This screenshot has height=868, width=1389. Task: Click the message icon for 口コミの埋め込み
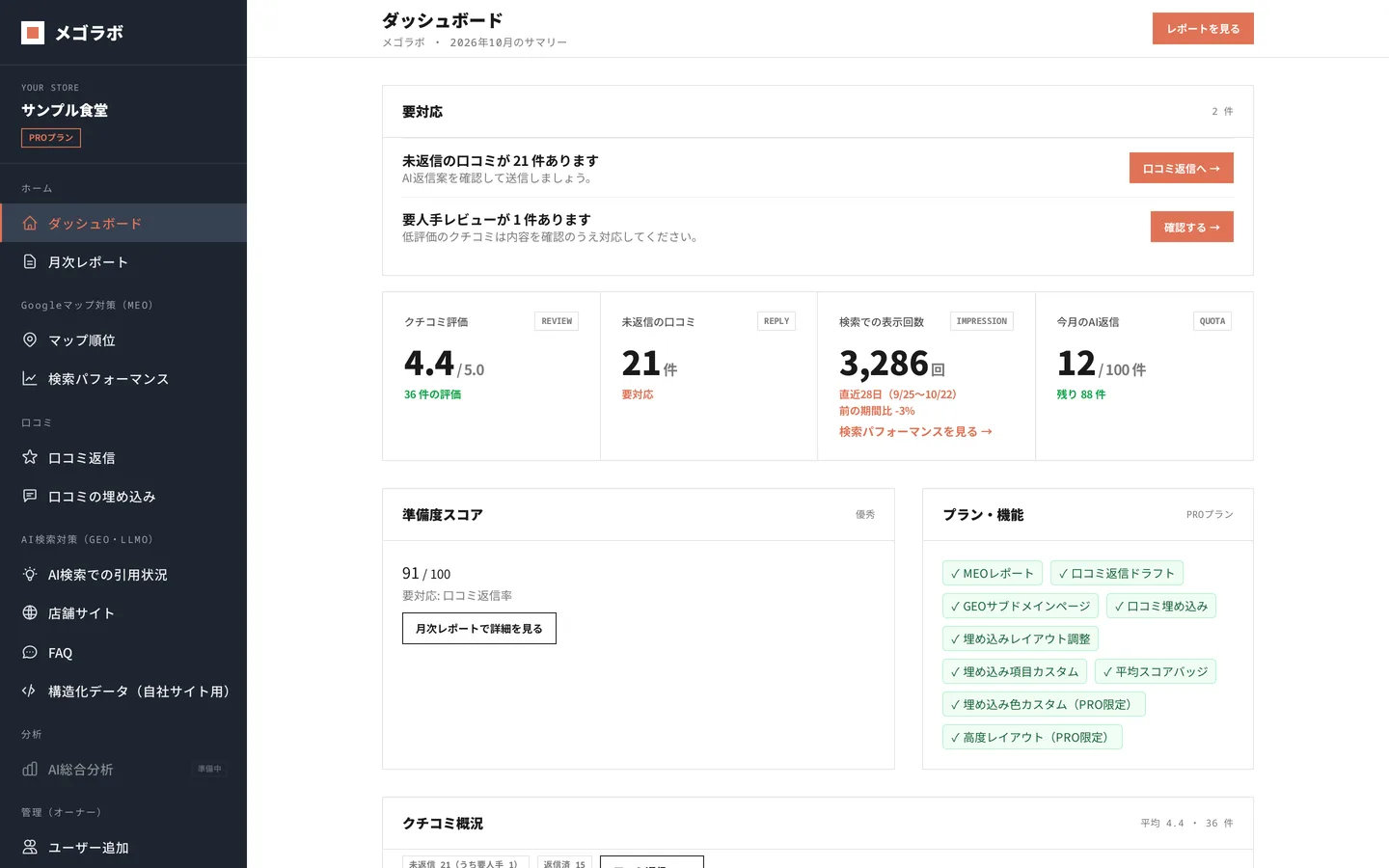[x=30, y=496]
